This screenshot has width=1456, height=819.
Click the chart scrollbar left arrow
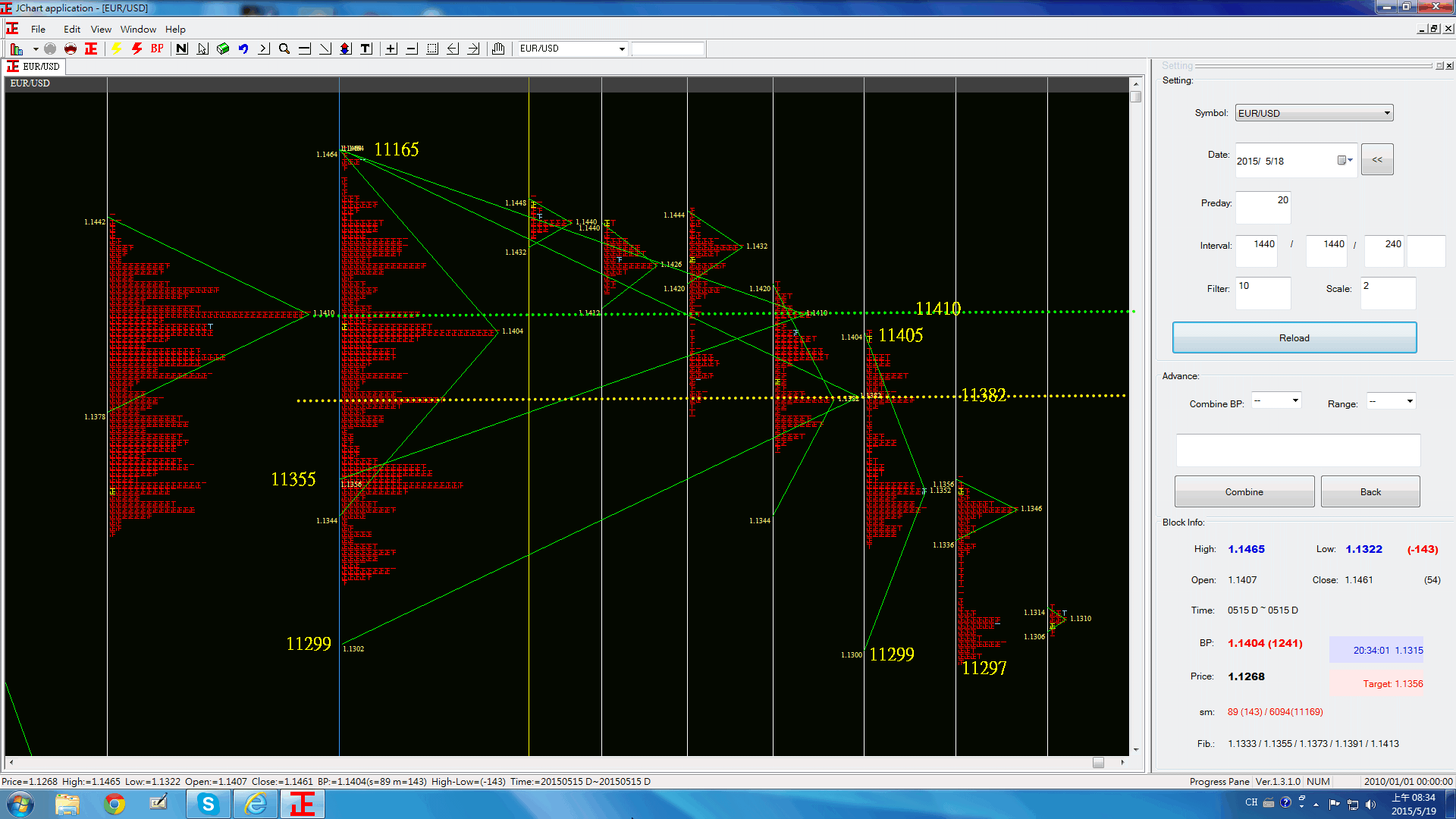pos(11,762)
